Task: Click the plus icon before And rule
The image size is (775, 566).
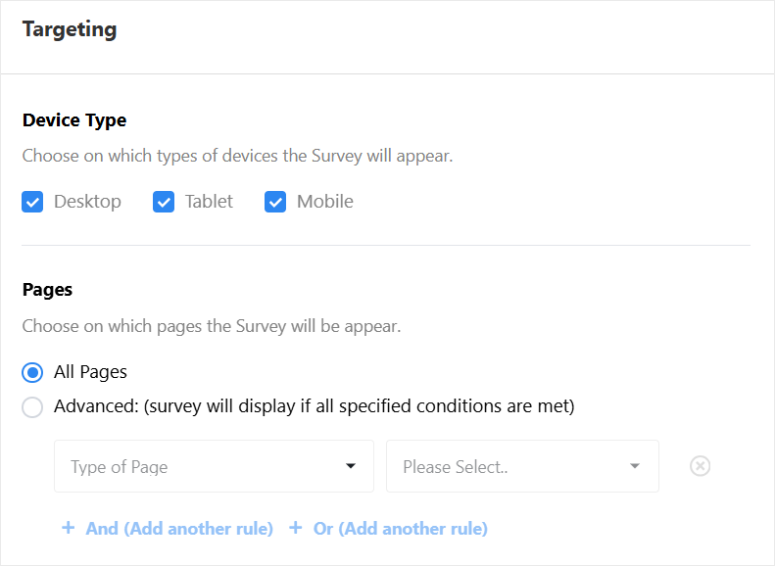Action: 68,528
